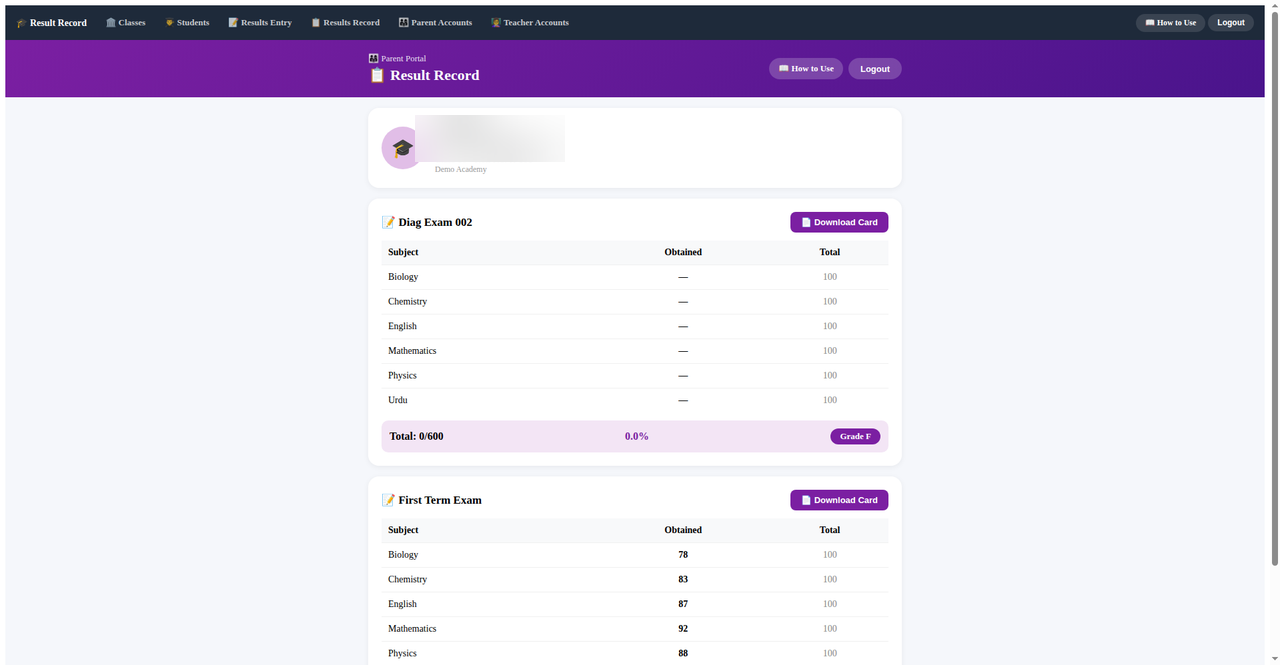The image size is (1280, 665).
Task: Click the Results Record clipboard icon in navbar
Action: click(315, 22)
